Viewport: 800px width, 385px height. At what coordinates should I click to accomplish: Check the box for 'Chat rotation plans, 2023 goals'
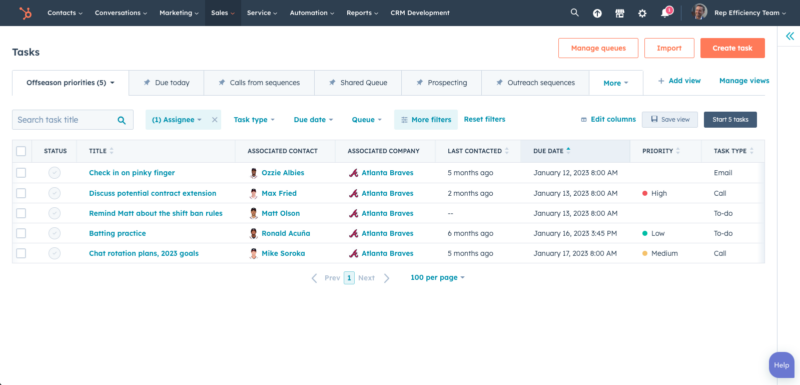tap(21, 253)
